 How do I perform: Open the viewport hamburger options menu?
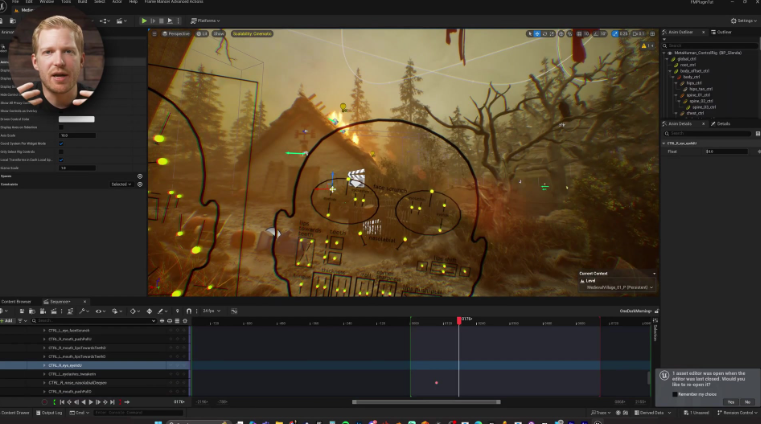[154, 34]
